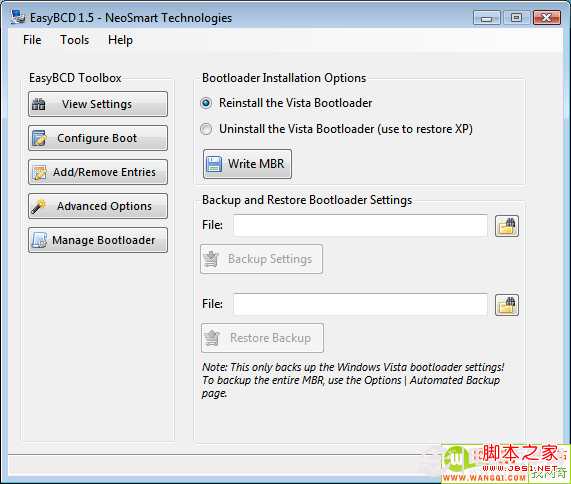Click the Manage Bootloader page icon
This screenshot has width=571, height=484.
pos(39,240)
